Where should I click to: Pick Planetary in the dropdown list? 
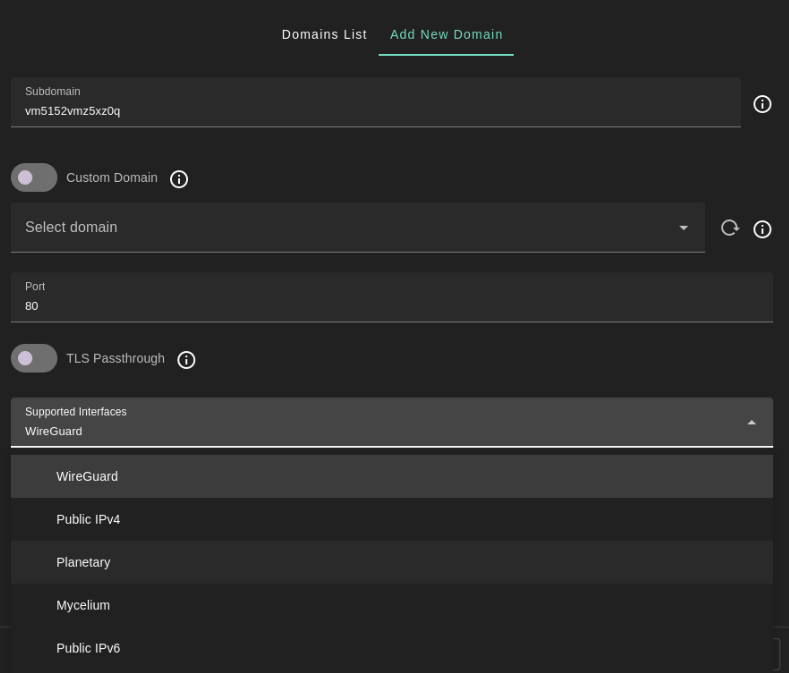pyautogui.click(x=83, y=563)
